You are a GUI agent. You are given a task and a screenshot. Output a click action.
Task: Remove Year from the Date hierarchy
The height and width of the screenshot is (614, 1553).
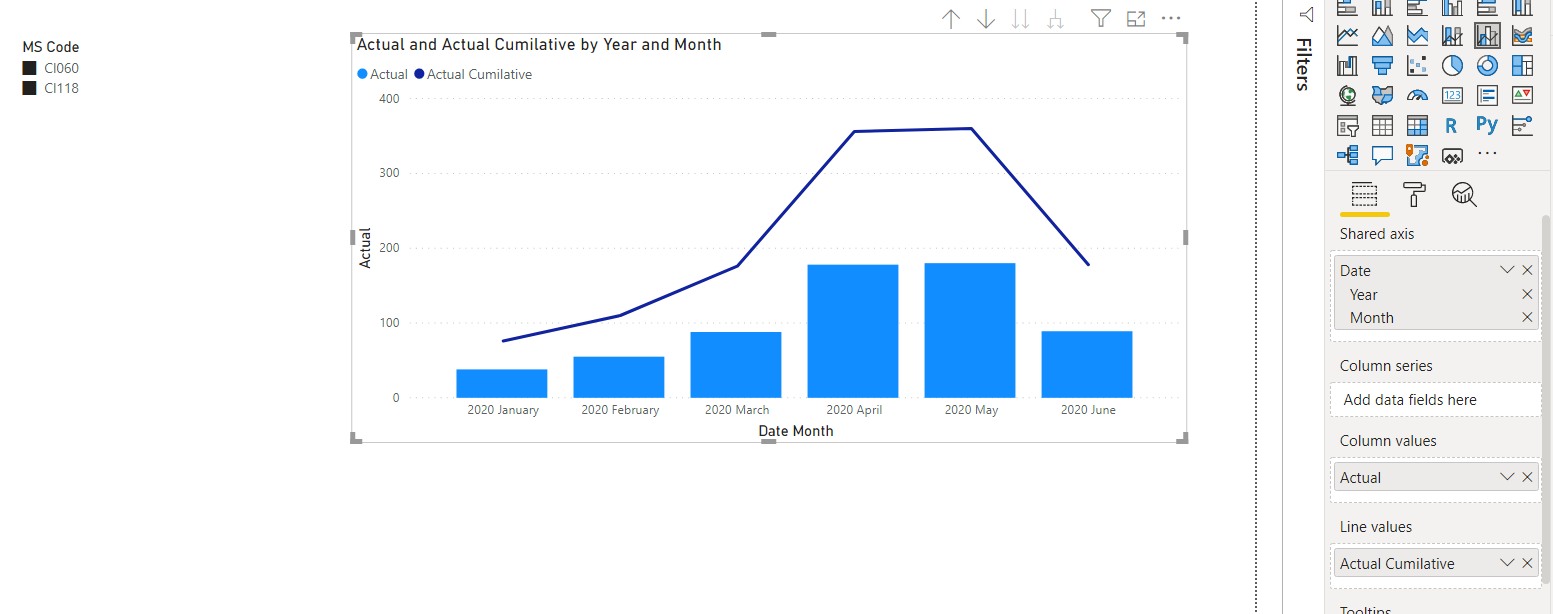point(1527,294)
